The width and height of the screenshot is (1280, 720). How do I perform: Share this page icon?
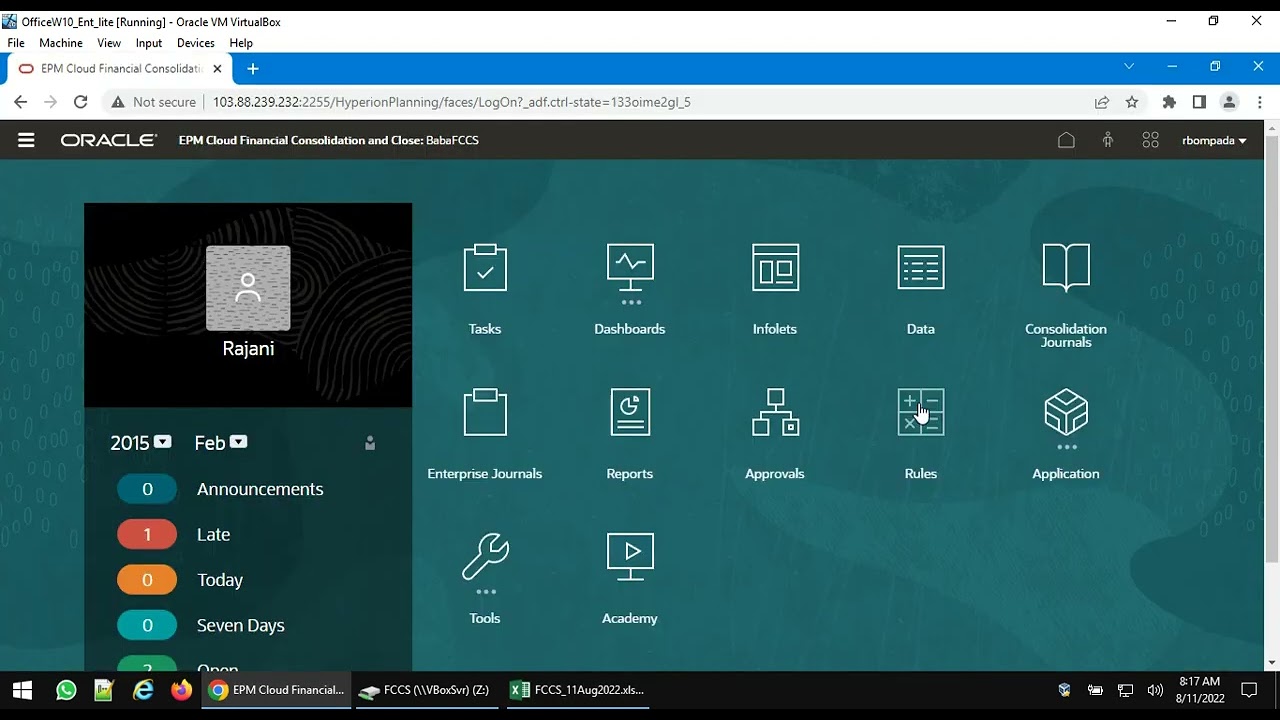(1102, 102)
